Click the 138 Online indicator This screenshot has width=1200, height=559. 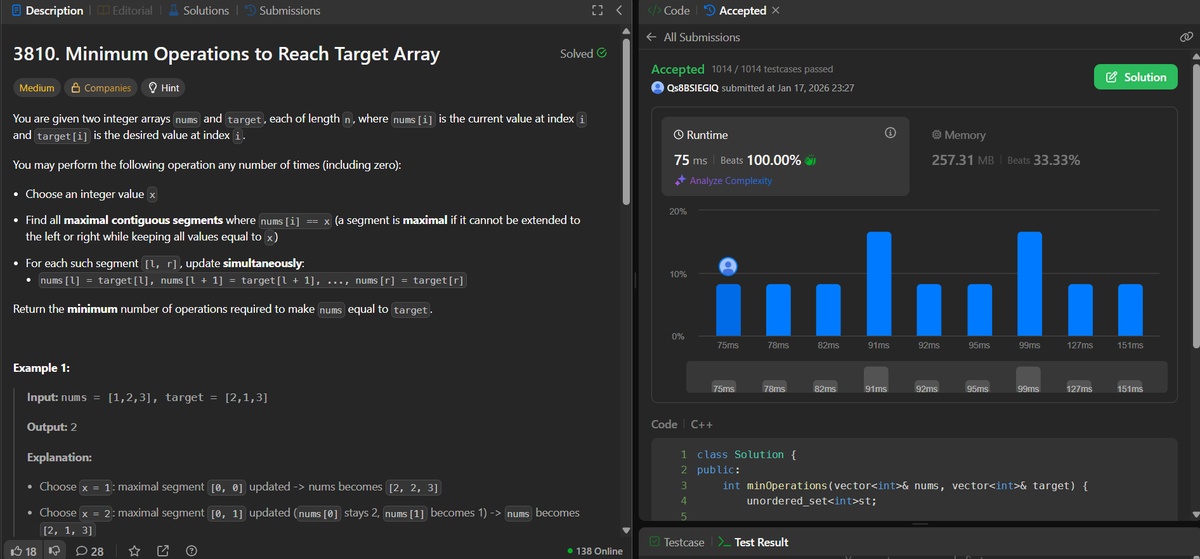click(594, 551)
